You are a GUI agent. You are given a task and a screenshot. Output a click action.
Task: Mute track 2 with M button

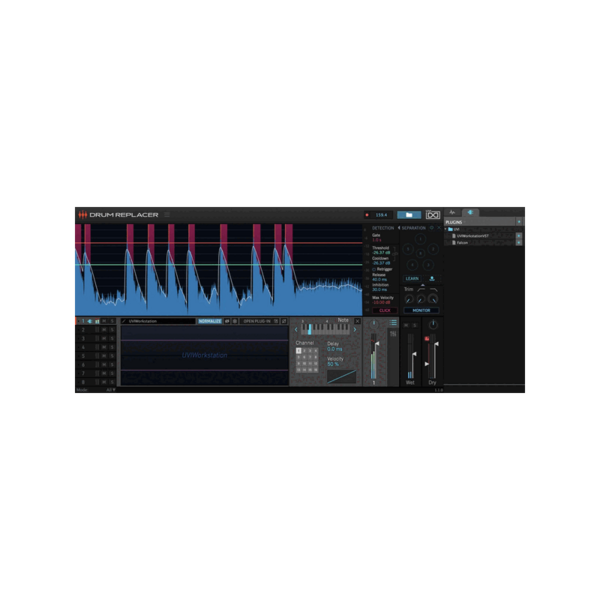click(104, 329)
